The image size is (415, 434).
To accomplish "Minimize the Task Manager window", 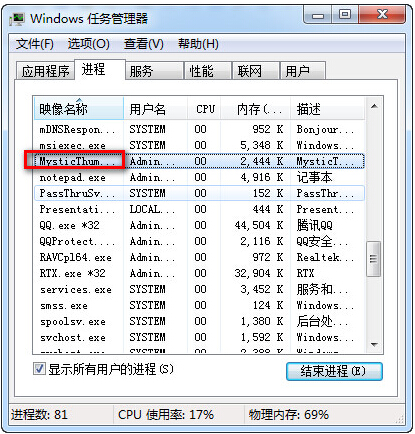I will point(318,15).
